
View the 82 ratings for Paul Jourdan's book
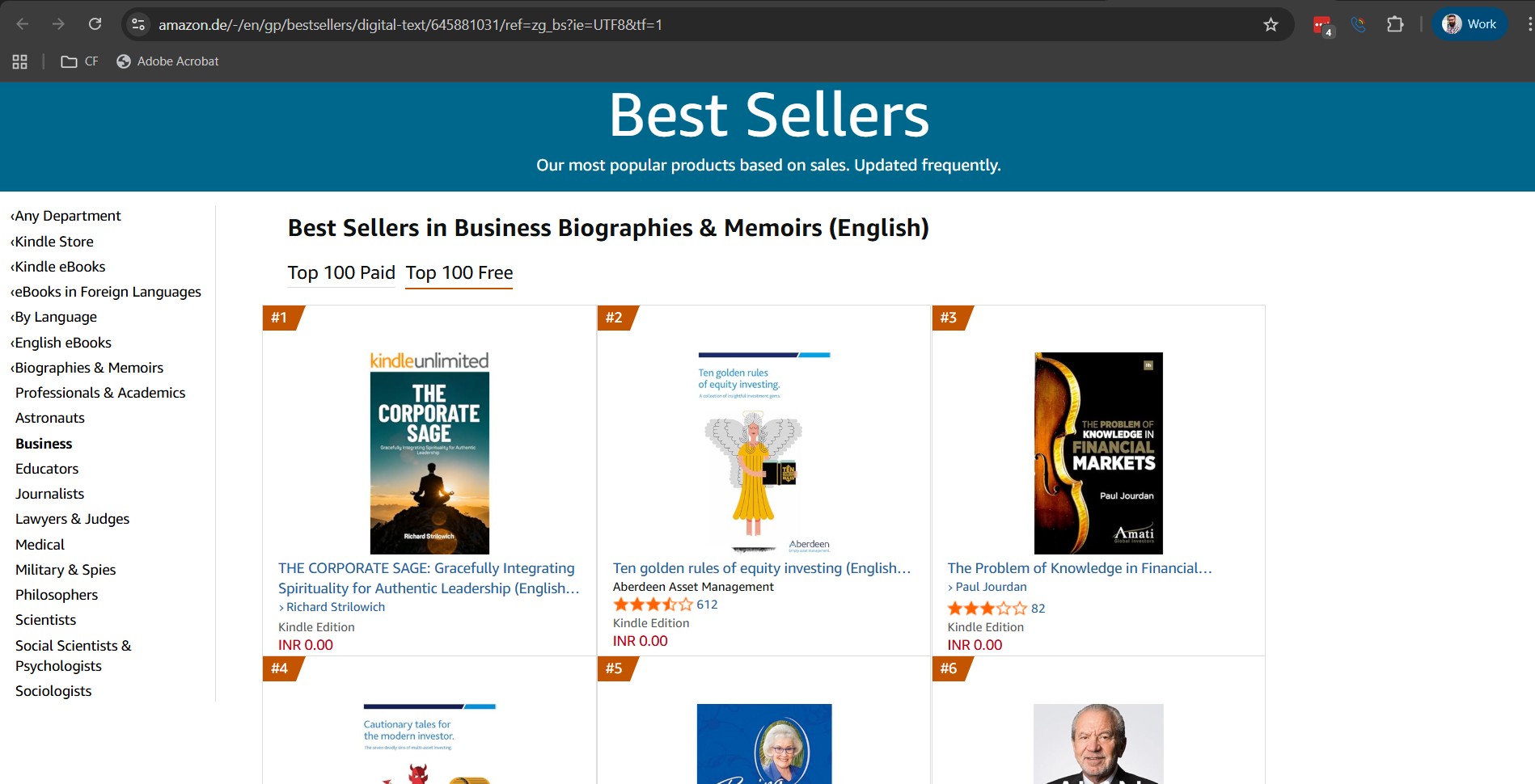pos(1038,609)
